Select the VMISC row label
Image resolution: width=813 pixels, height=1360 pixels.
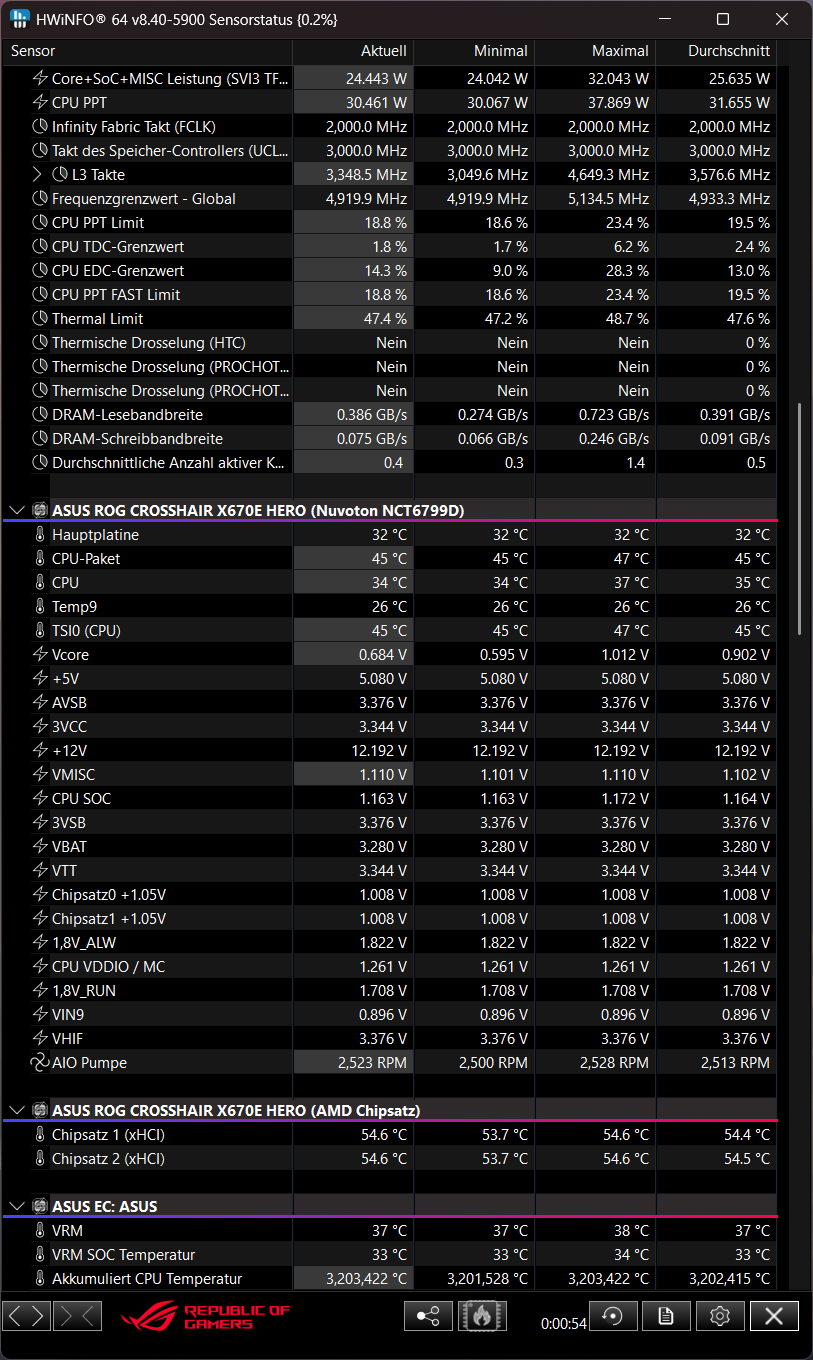(74, 774)
